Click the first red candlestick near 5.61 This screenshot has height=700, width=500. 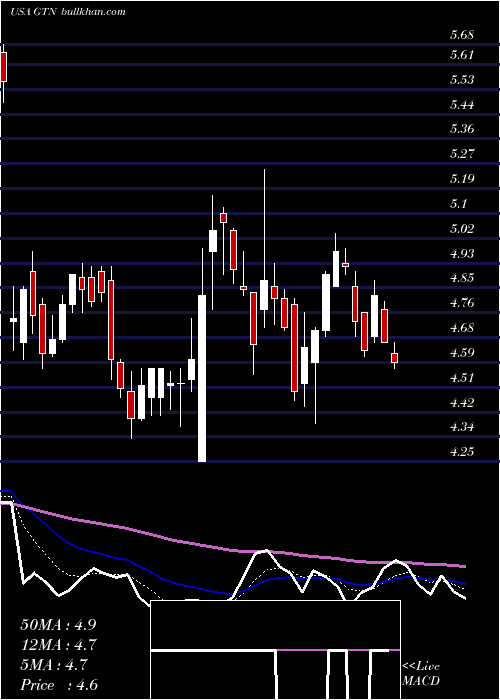4,67
